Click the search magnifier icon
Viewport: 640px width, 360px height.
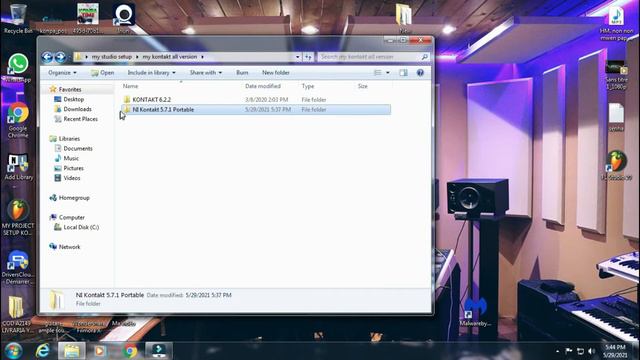point(424,57)
